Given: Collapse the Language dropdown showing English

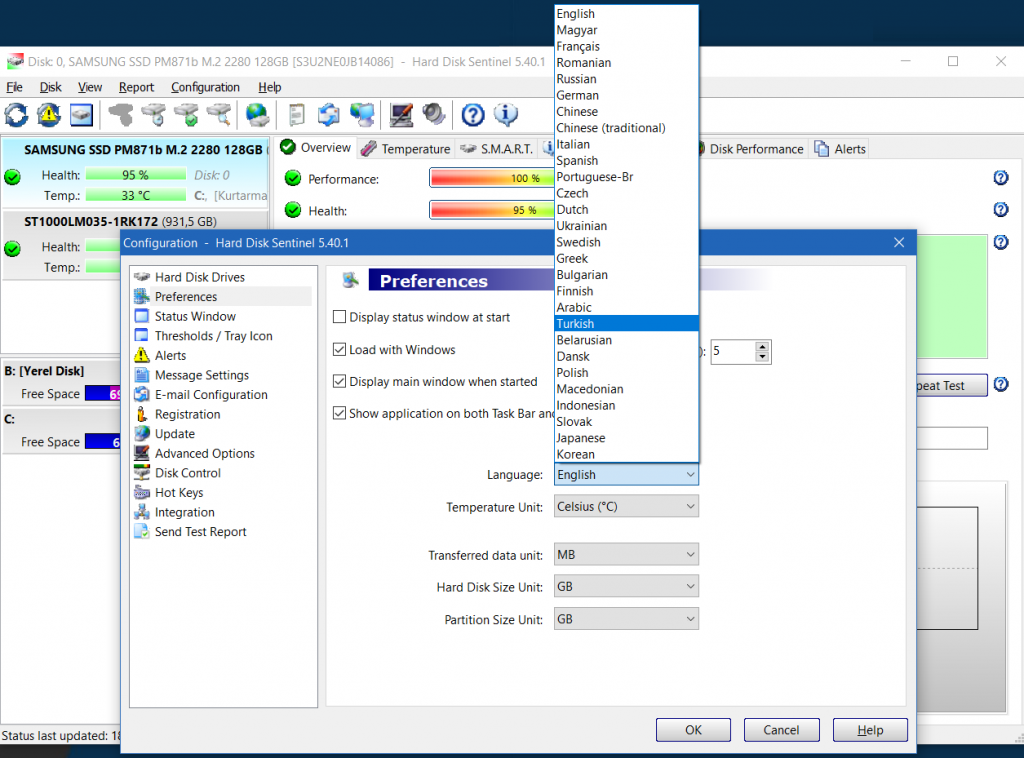Looking at the screenshot, I should click(626, 475).
